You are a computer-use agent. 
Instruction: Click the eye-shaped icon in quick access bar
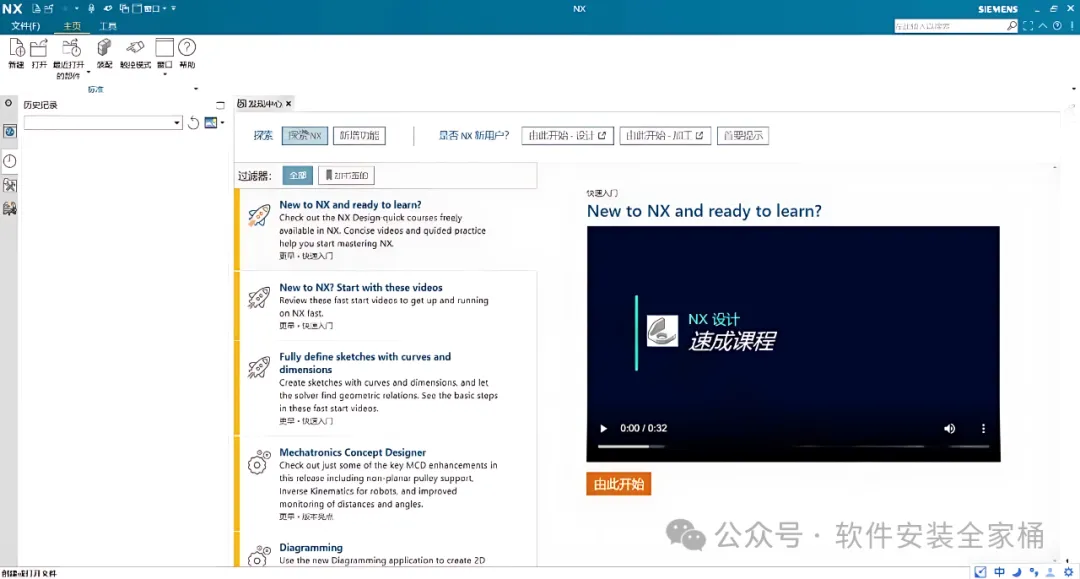click(x=107, y=9)
